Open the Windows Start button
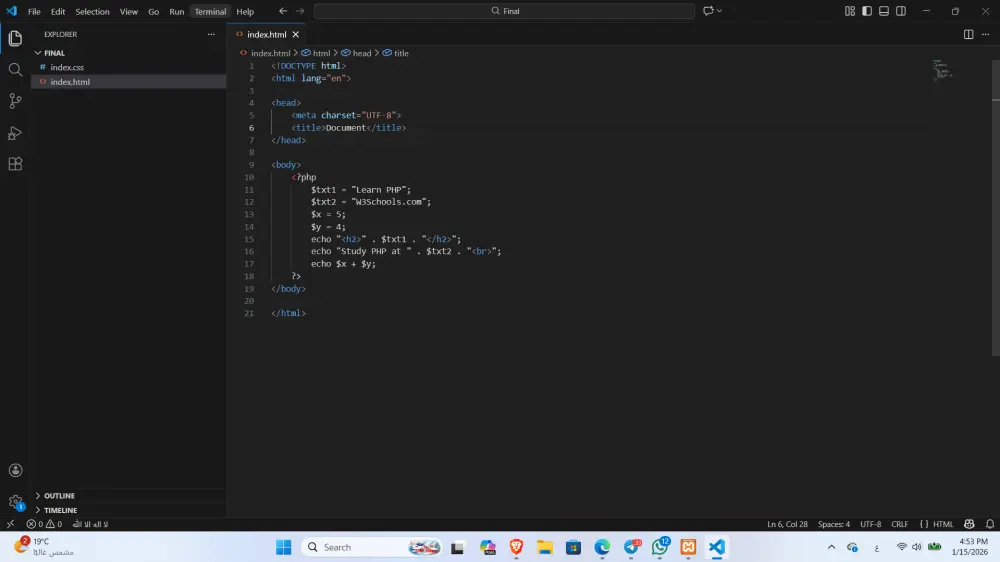1000x562 pixels. tap(284, 547)
